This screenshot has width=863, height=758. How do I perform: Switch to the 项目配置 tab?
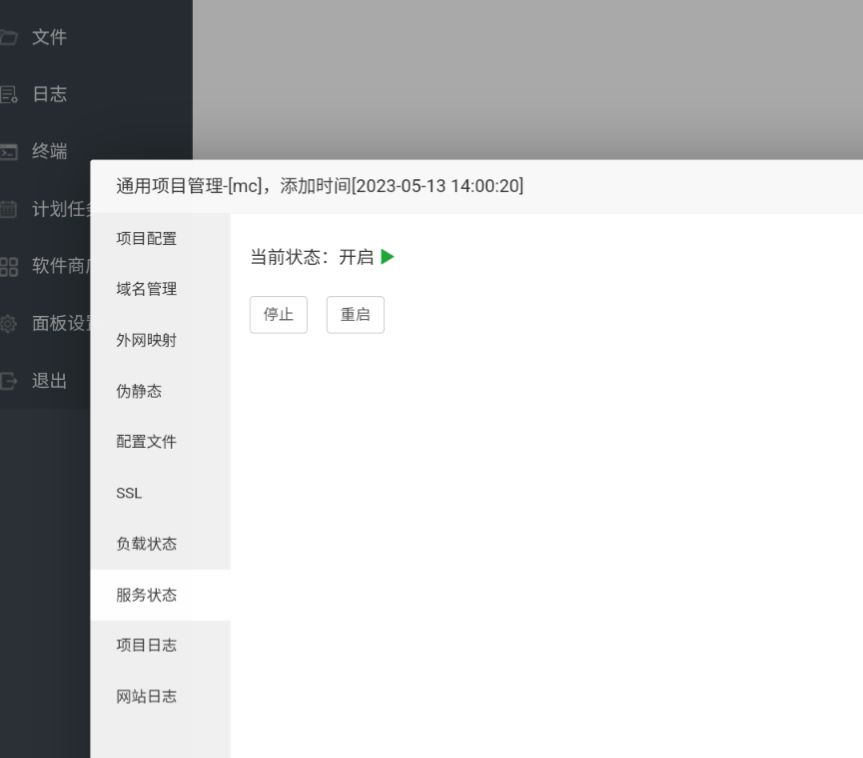(x=146, y=238)
